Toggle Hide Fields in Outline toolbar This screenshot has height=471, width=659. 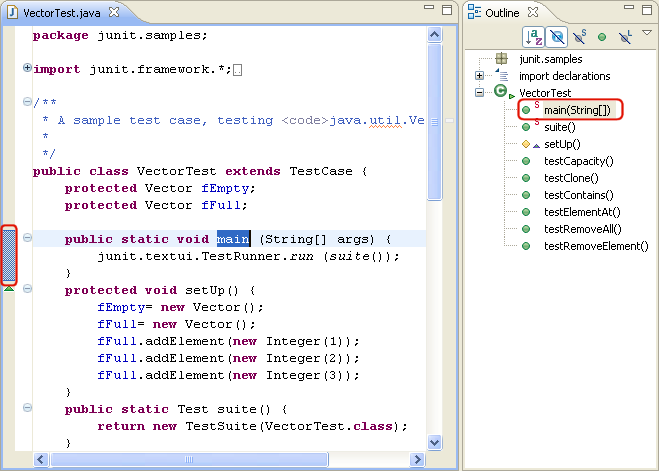[x=557, y=36]
